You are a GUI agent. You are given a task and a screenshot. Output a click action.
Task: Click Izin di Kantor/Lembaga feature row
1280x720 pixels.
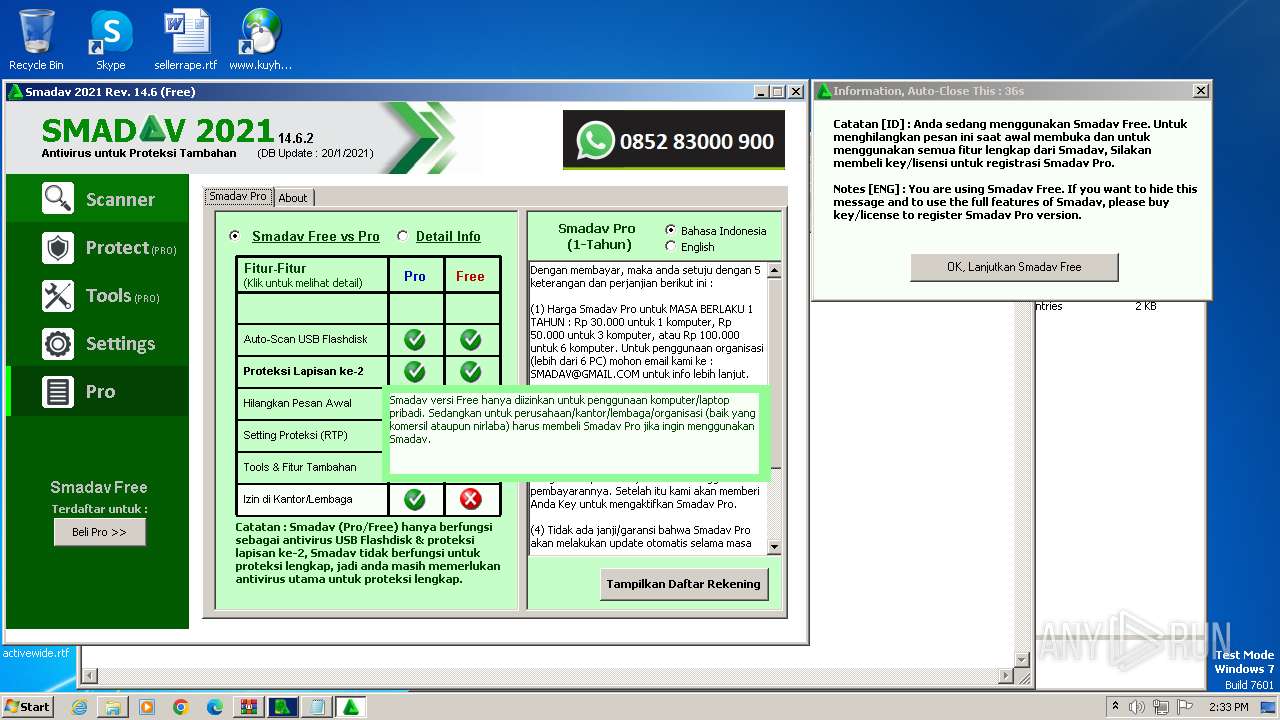point(313,499)
